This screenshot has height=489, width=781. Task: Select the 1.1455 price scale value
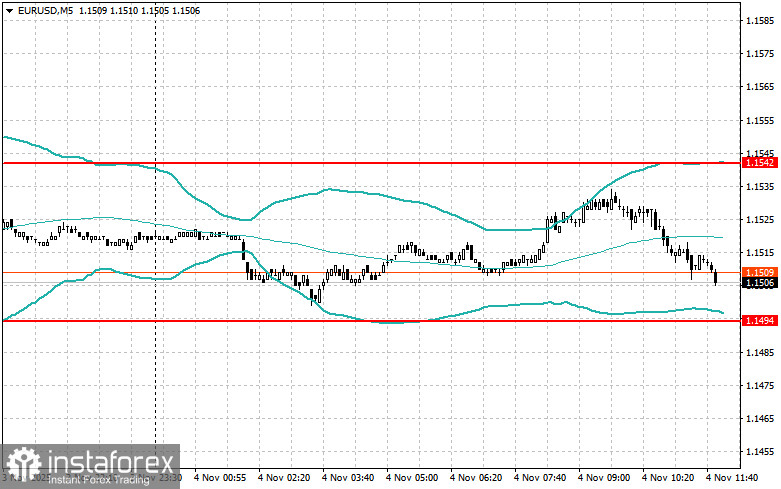760,452
